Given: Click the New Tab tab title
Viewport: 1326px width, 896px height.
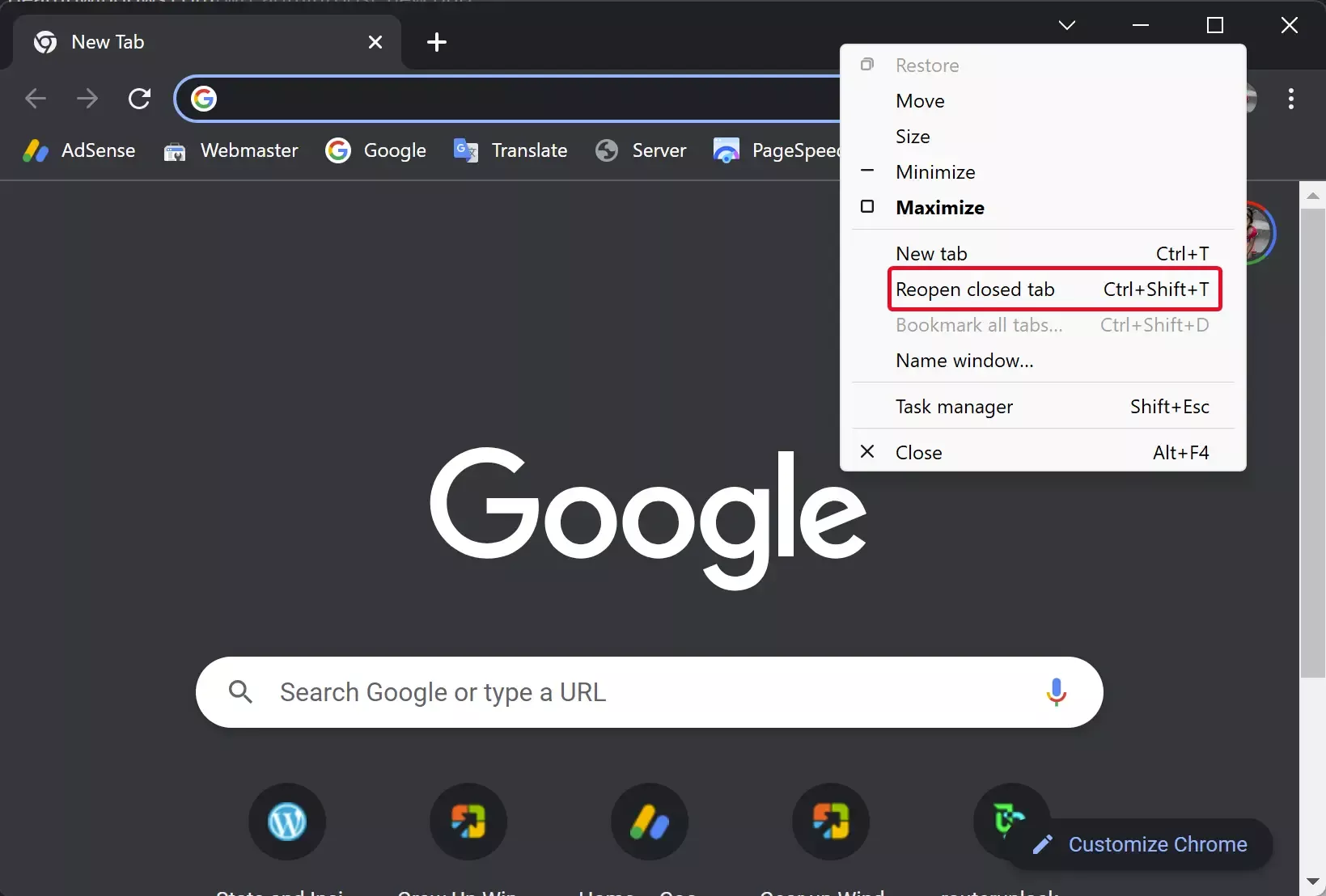Looking at the screenshot, I should [x=108, y=42].
